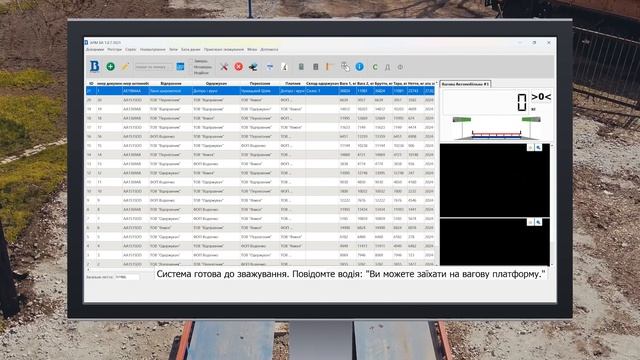
Task: Select the table row with ID 17
Action: pyautogui.click(x=260, y=127)
